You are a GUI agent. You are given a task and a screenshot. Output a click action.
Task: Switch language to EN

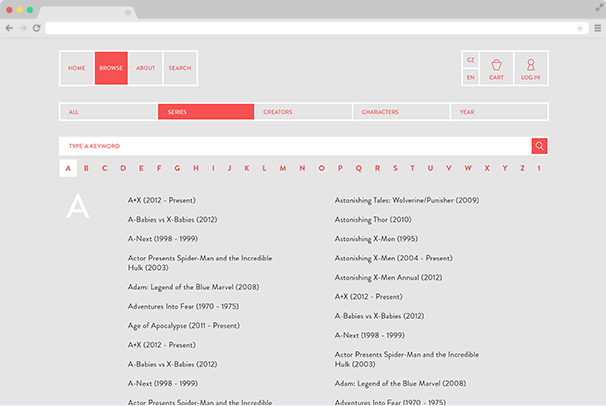pos(470,77)
